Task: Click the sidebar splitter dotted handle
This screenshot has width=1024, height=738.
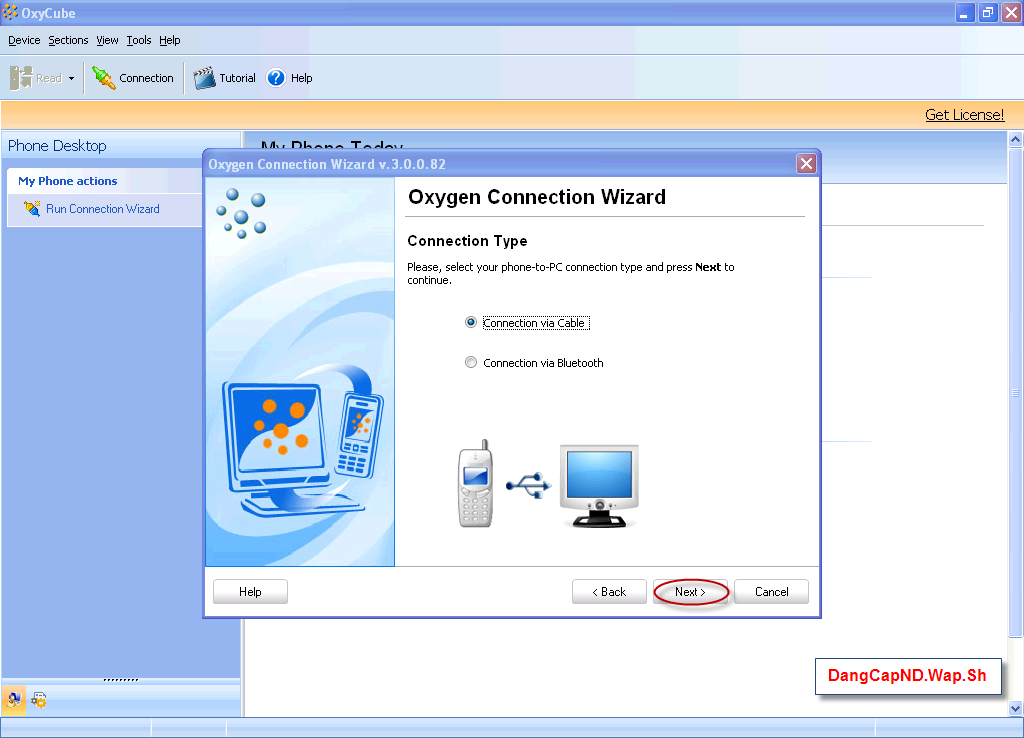Action: pyautogui.click(x=121, y=680)
